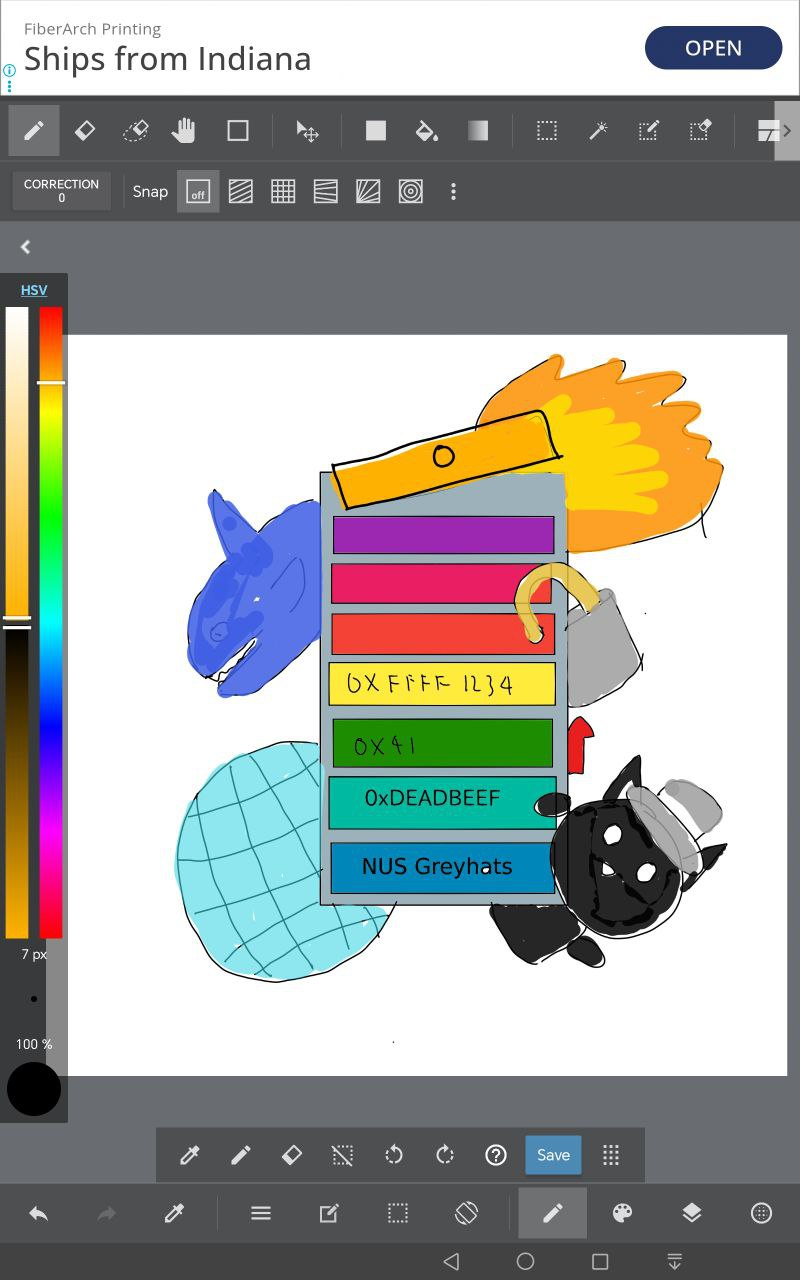Rotate canvas clockwise
Image resolution: width=800 pixels, height=1280 pixels.
[x=445, y=1155]
